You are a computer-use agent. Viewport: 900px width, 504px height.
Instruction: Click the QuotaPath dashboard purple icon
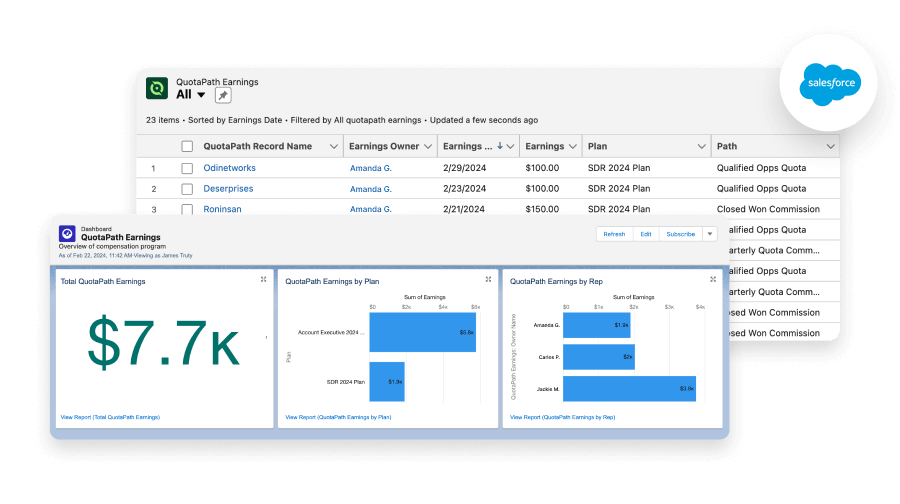pyautogui.click(x=67, y=234)
